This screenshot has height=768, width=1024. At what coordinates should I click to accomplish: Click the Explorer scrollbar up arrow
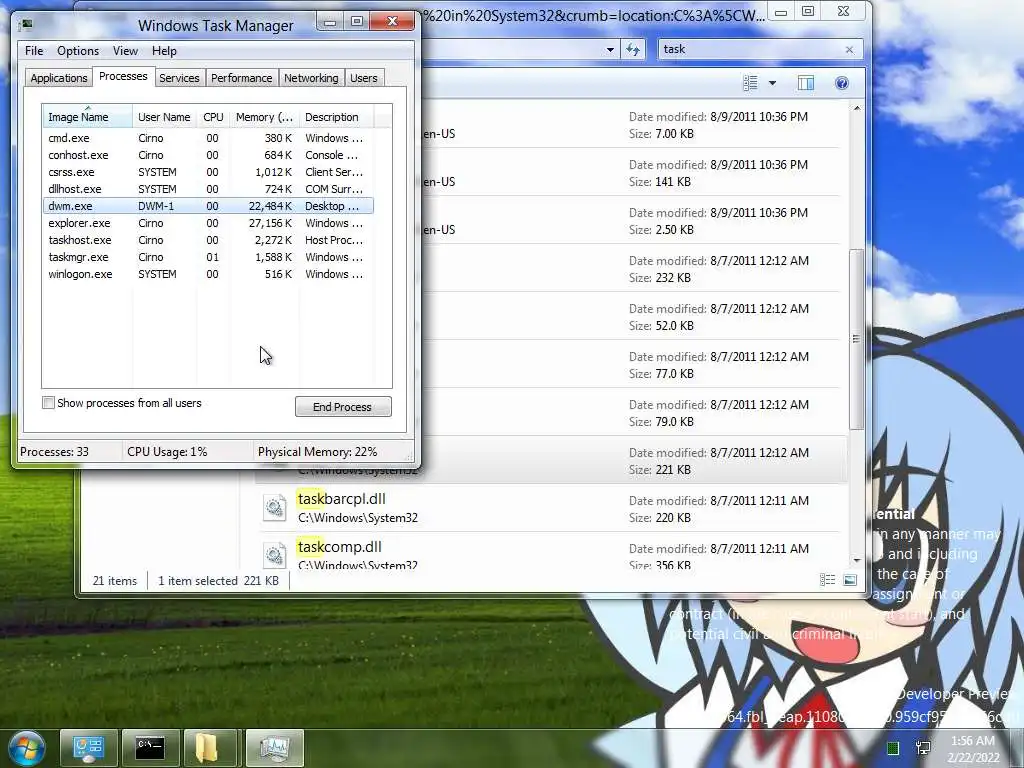pyautogui.click(x=856, y=109)
